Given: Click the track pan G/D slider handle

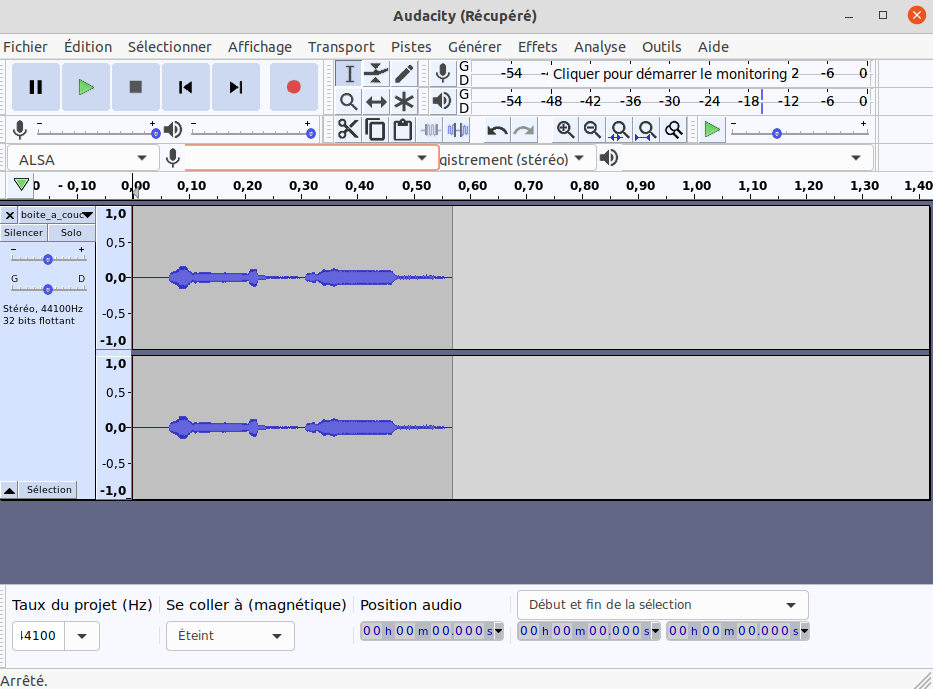Looking at the screenshot, I should 48,289.
